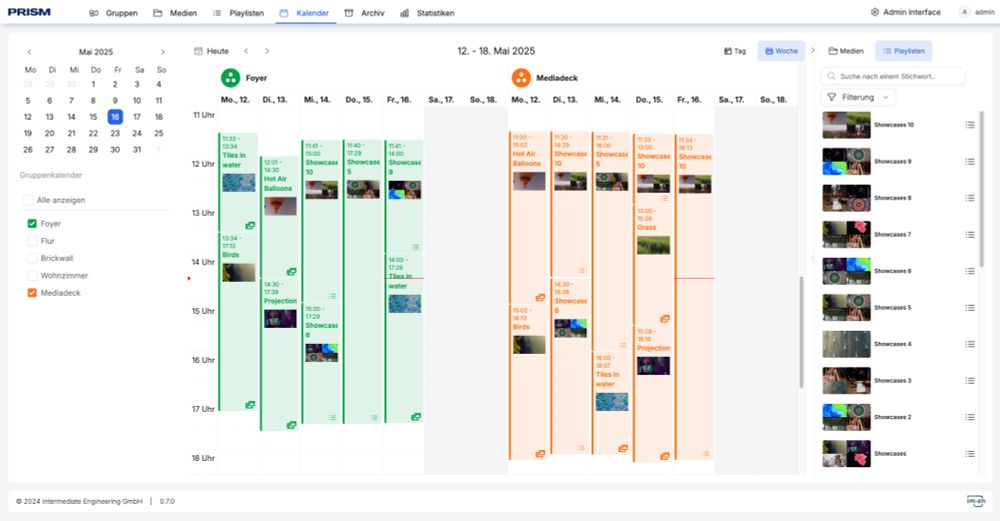This screenshot has width=1000, height=521.
Task: Switch side panel to Medien tab
Action: coord(846,51)
